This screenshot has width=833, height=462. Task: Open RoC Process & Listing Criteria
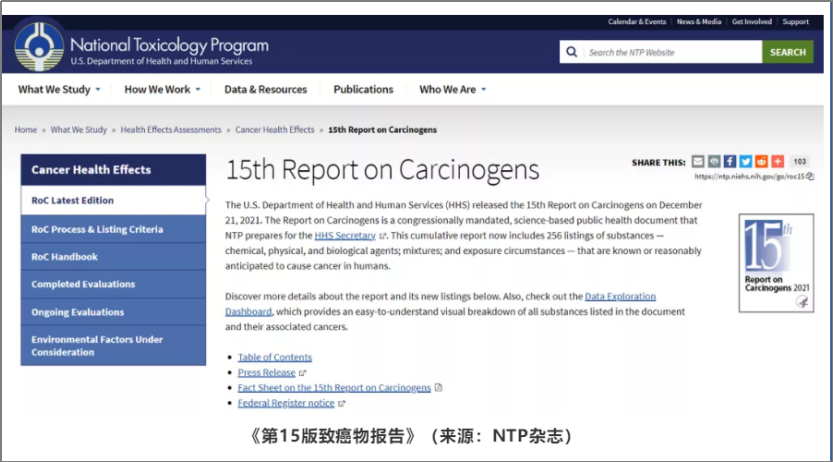point(113,229)
